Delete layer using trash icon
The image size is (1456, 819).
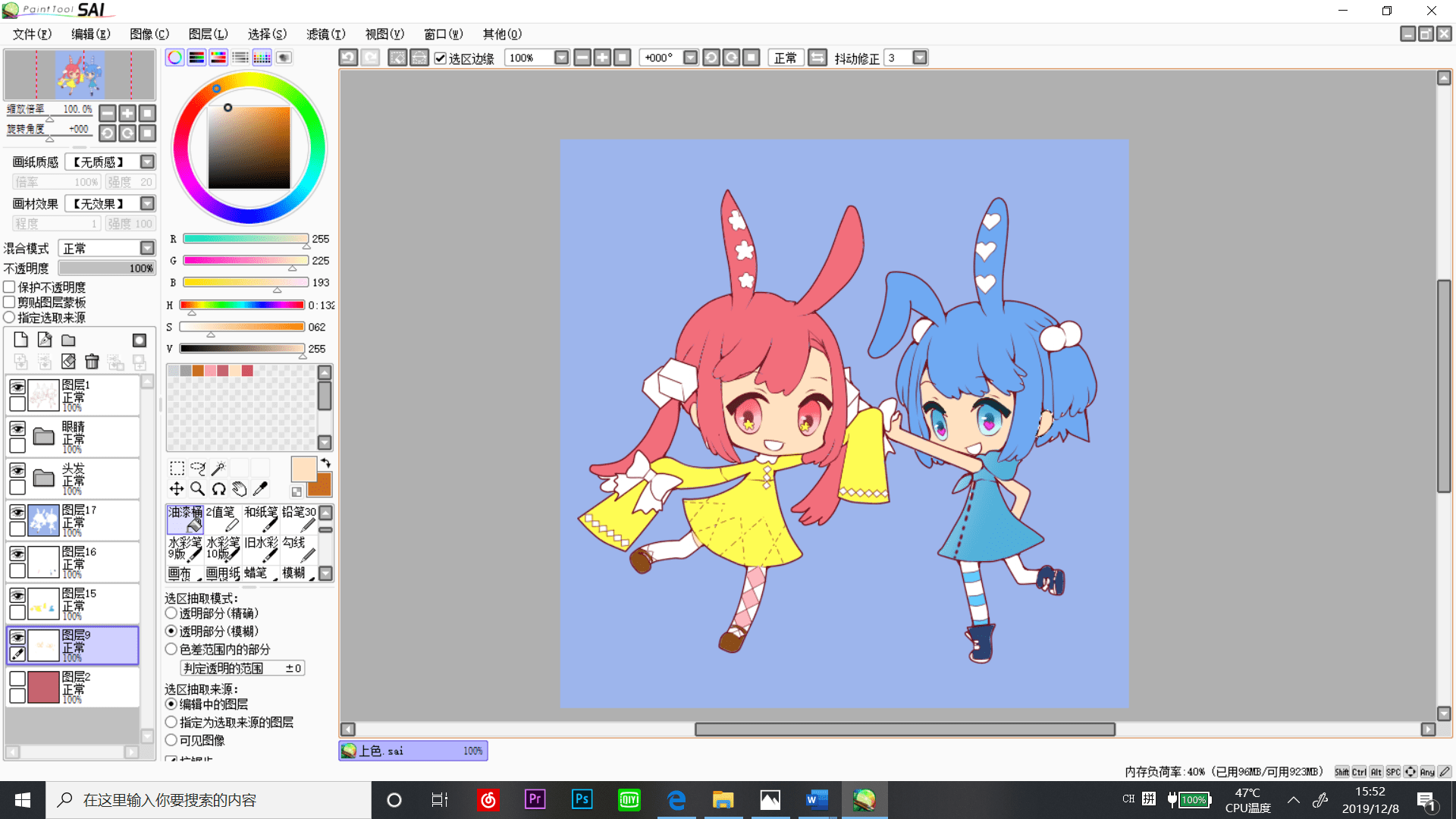[92, 362]
